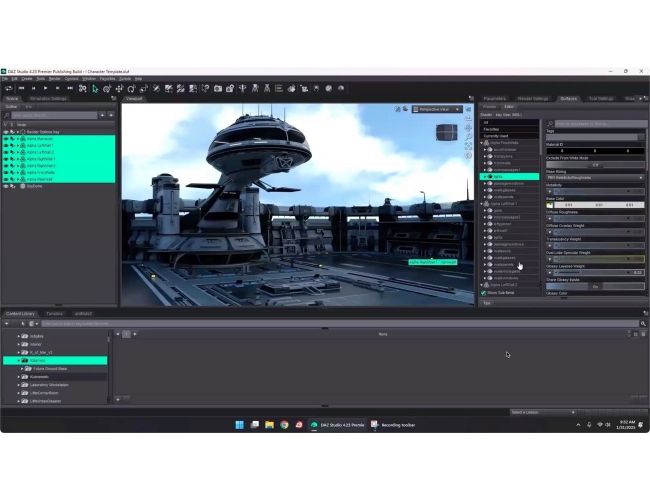Select the Favorites filter in Surfaces
Viewport: 650px width, 500px height.
click(x=492, y=129)
